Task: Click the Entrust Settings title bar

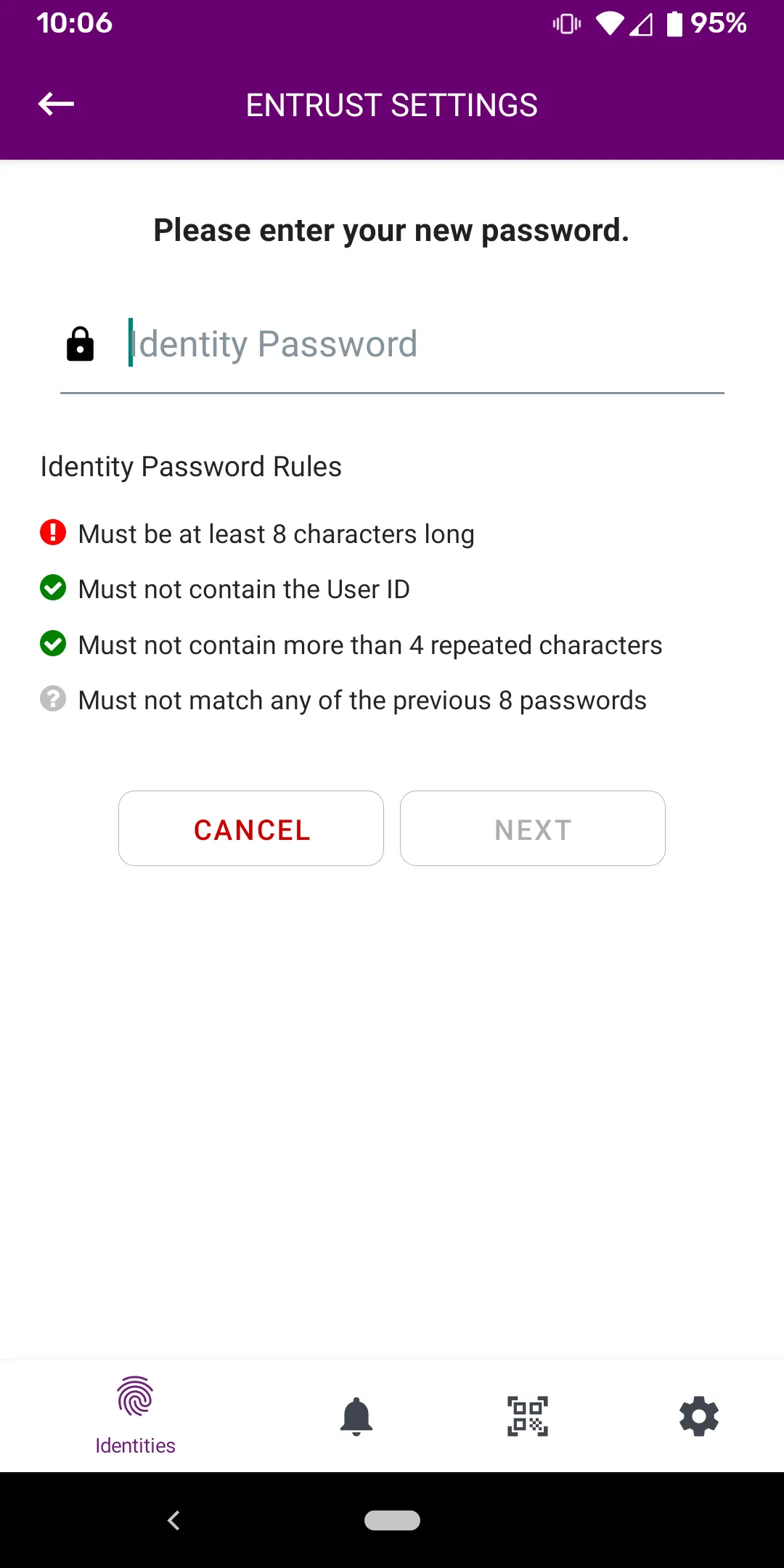Action: [392, 104]
